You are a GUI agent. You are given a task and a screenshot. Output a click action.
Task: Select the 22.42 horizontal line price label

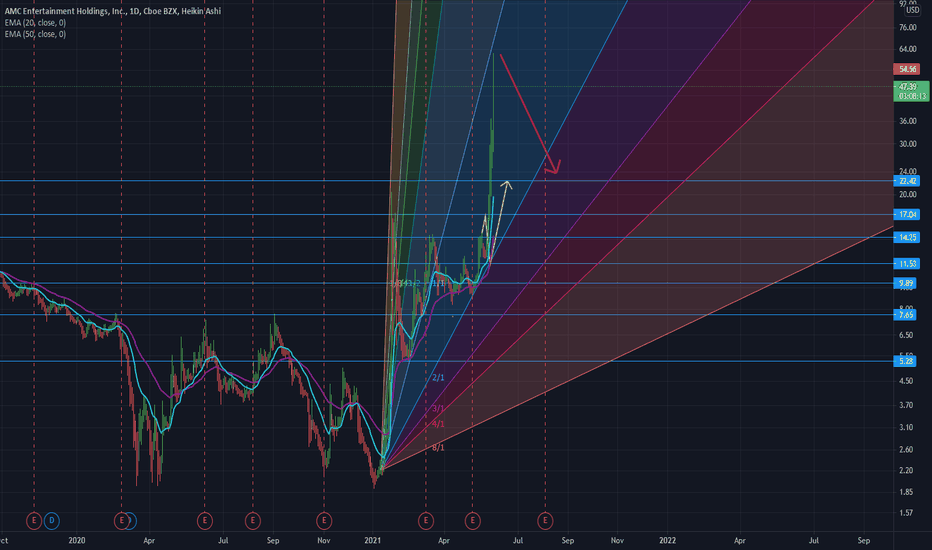(x=907, y=181)
